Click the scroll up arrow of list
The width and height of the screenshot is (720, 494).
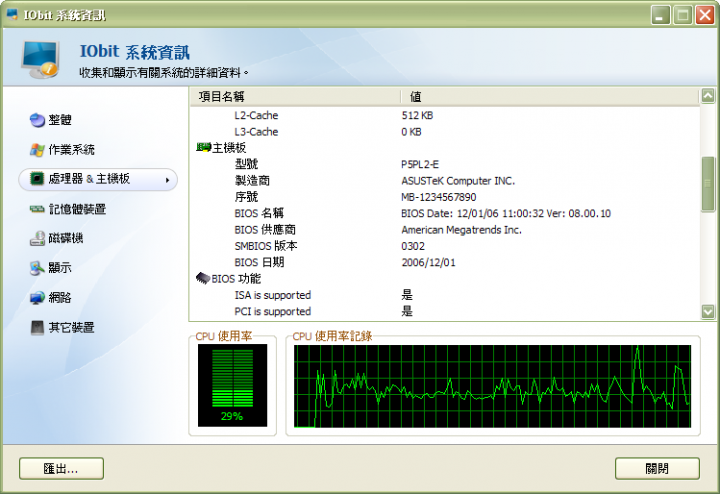click(x=708, y=96)
